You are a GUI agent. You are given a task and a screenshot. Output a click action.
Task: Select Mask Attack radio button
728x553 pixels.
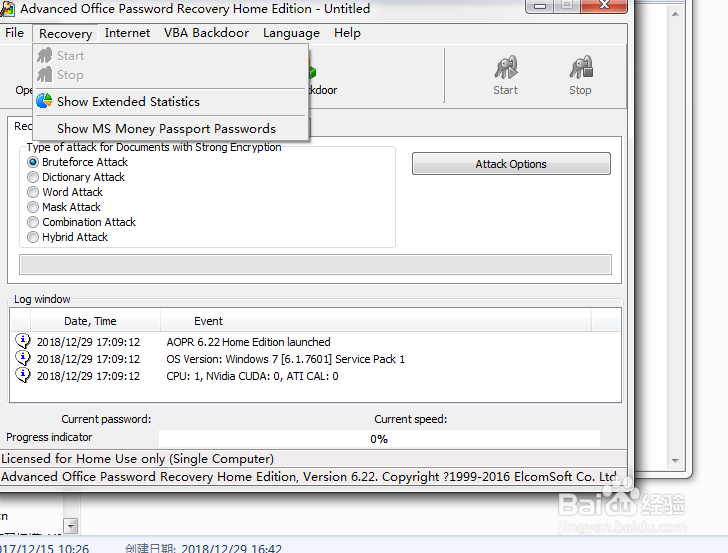click(32, 207)
